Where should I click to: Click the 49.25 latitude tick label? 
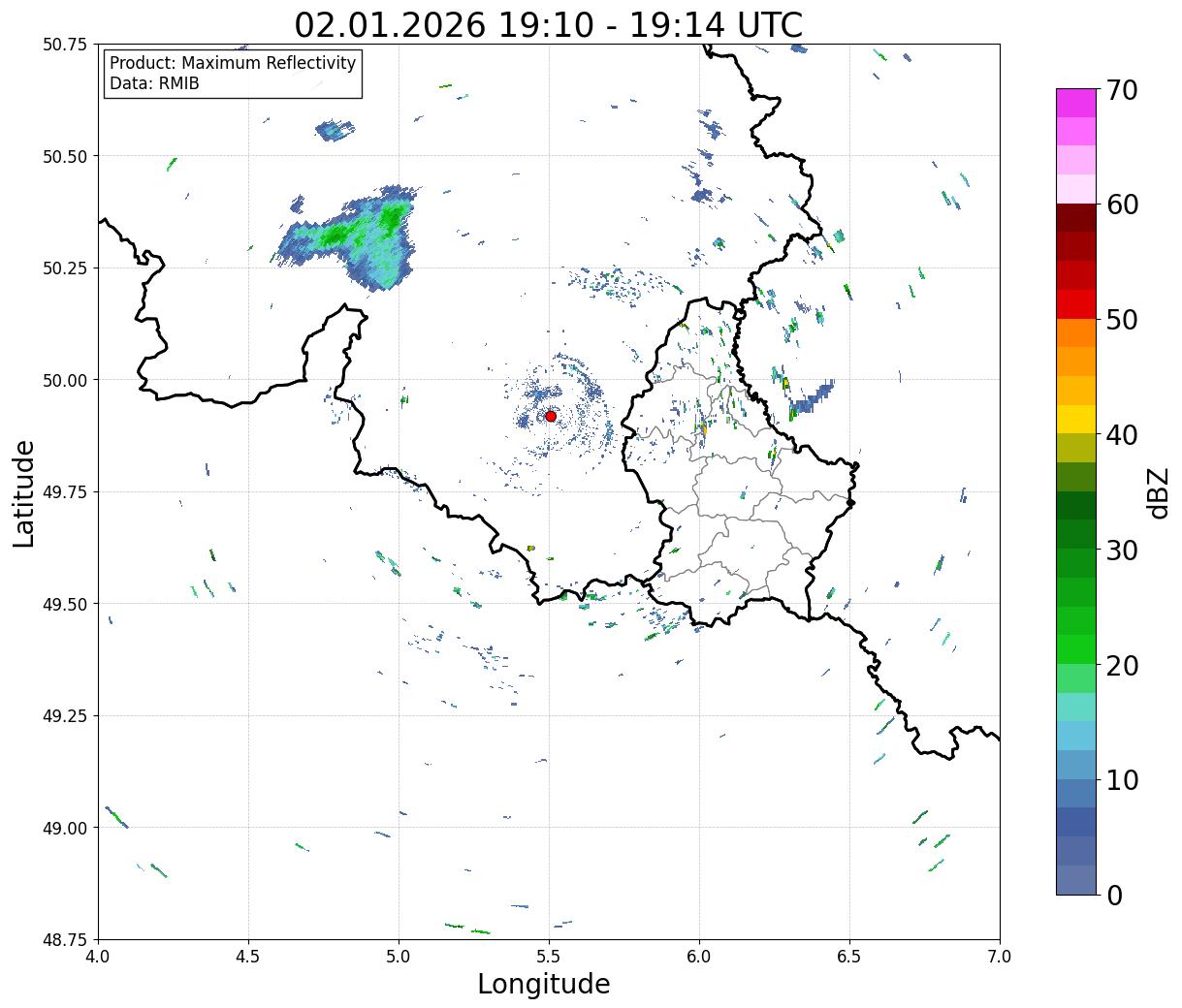(x=64, y=716)
